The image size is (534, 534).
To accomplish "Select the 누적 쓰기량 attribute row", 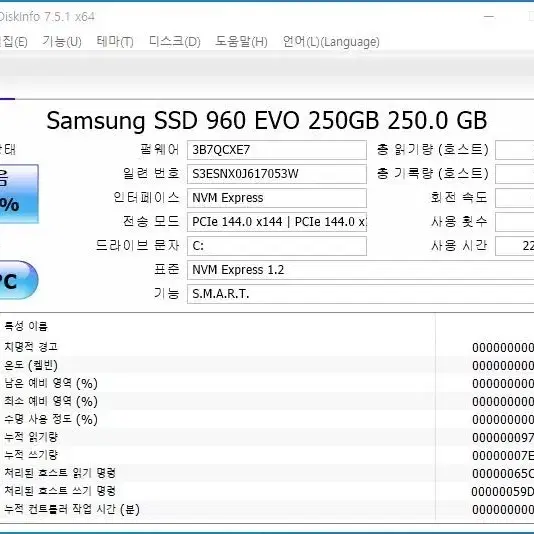I will [x=267, y=455].
